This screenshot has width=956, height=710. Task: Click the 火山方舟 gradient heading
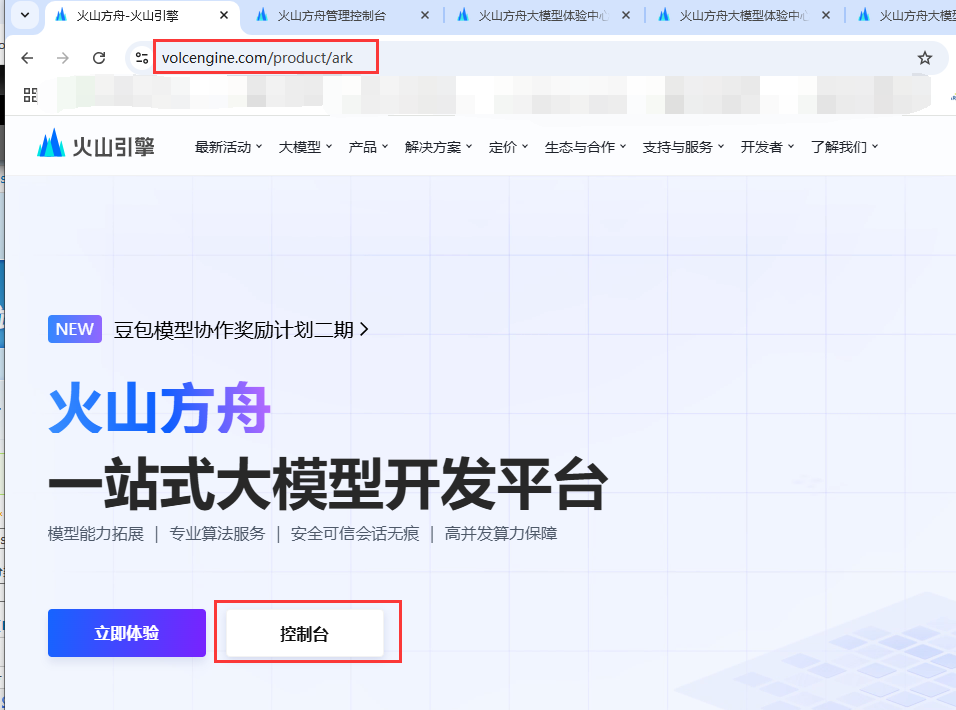tap(160, 408)
